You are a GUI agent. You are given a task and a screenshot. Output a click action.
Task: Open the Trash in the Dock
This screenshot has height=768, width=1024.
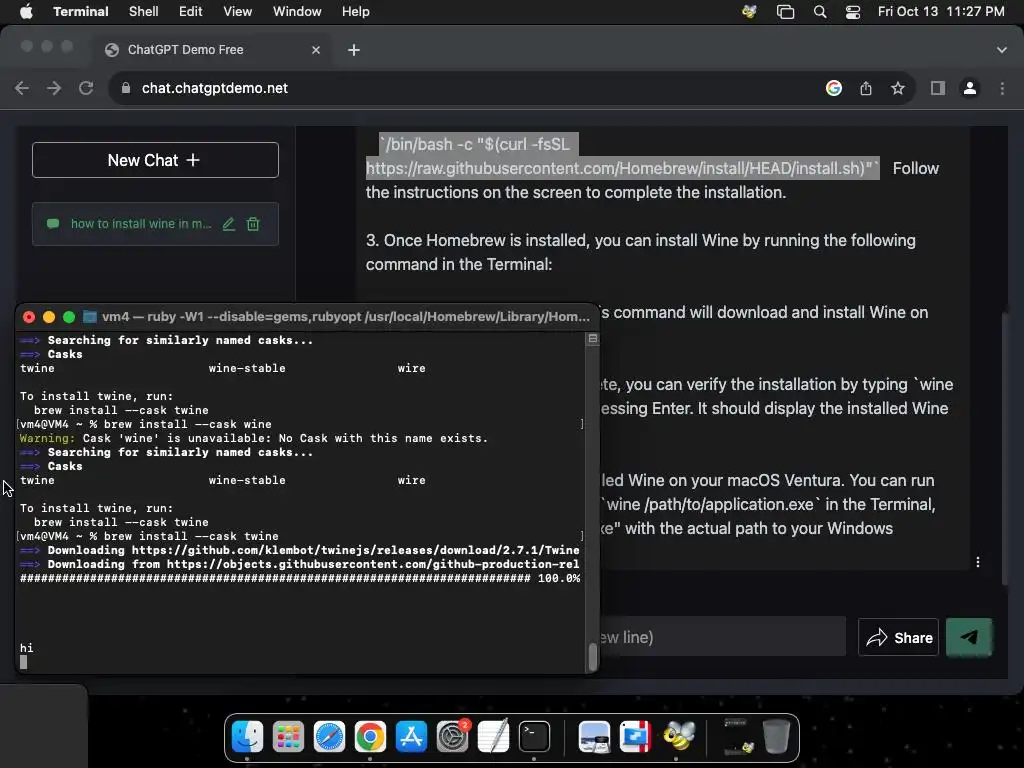[776, 737]
